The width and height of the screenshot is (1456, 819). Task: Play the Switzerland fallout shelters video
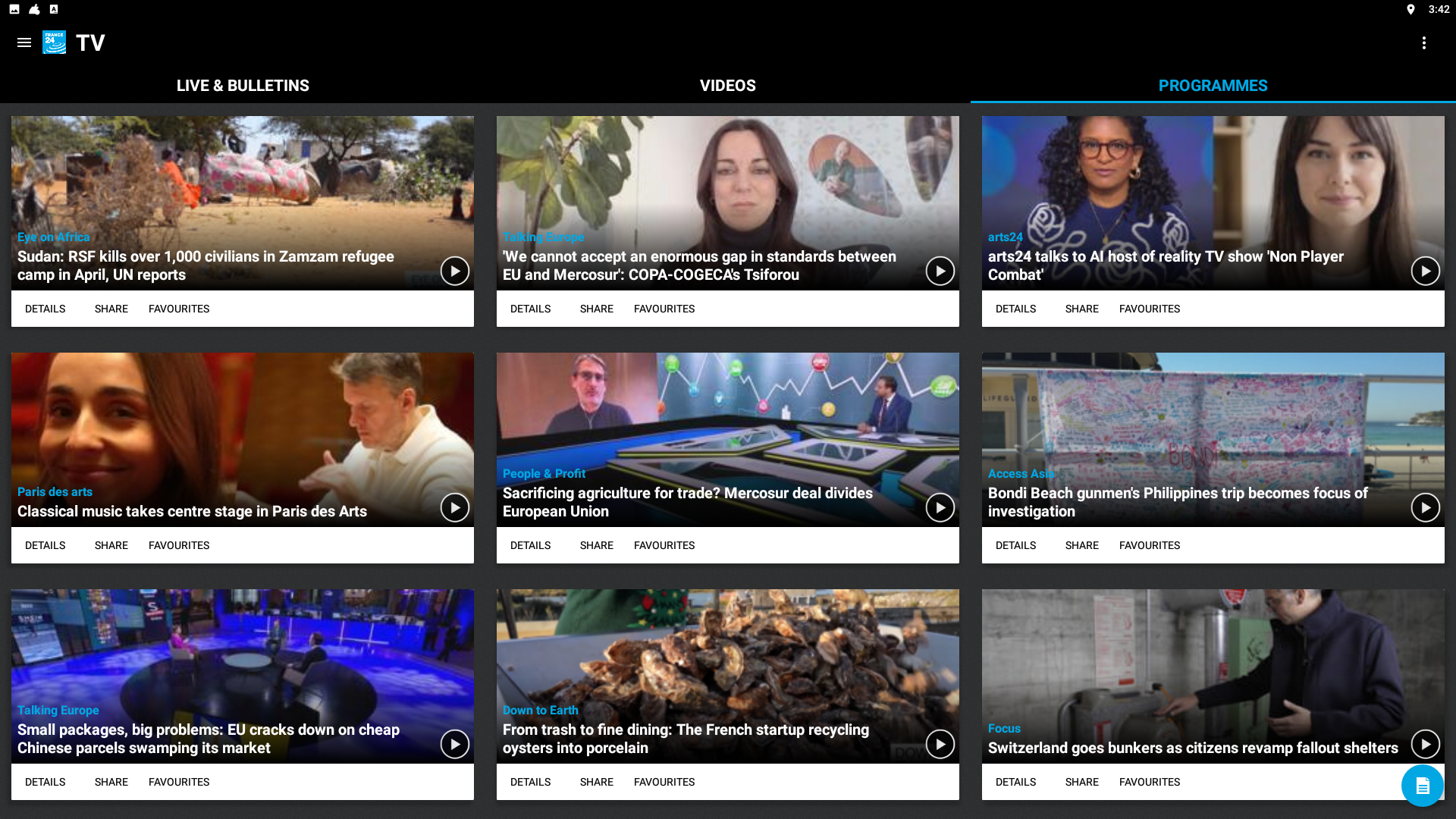coord(1425,744)
